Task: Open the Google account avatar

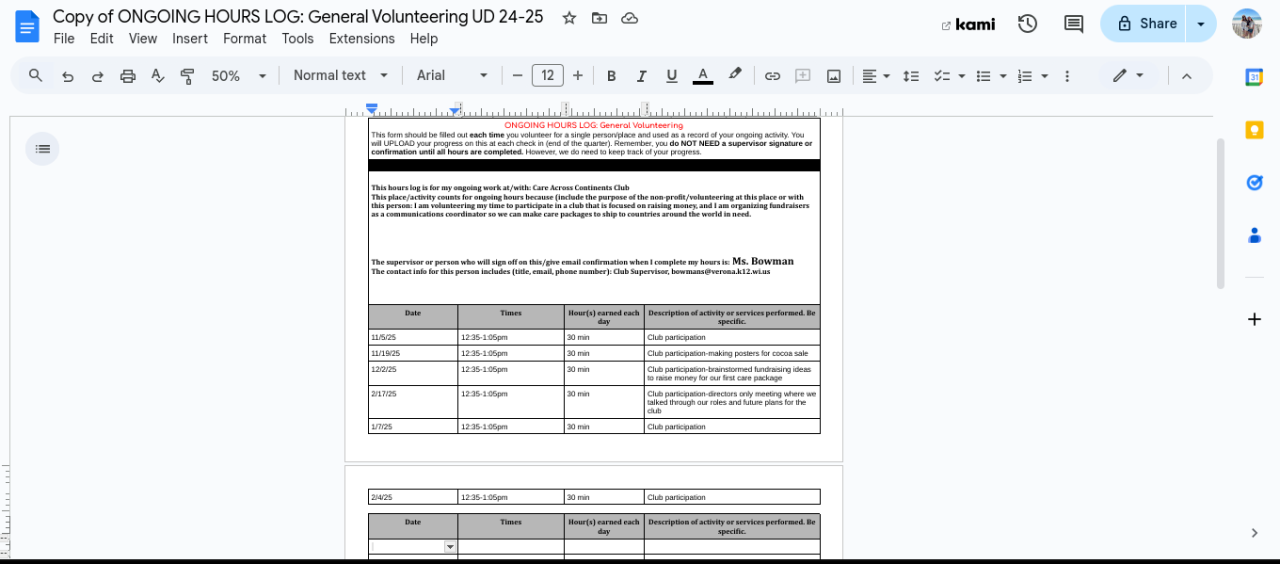Action: click(1247, 24)
